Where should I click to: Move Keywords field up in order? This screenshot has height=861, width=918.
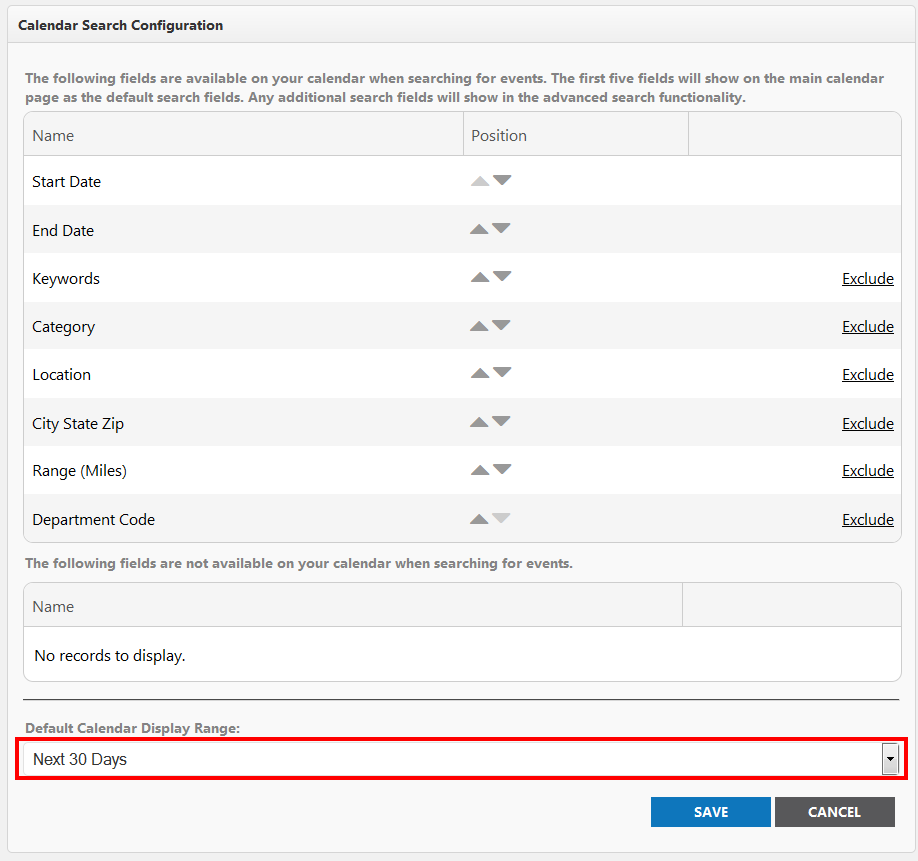click(x=479, y=277)
